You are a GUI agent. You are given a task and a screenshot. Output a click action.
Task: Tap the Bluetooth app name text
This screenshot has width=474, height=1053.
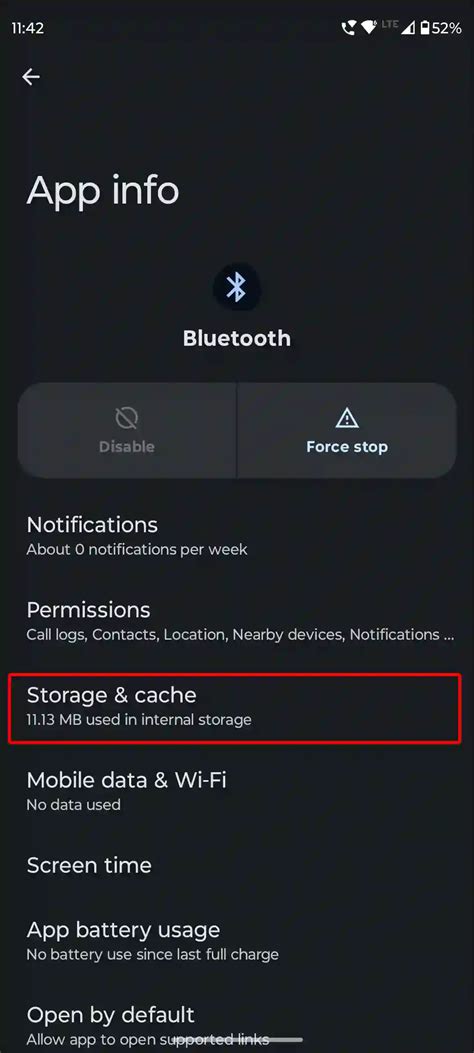click(x=237, y=338)
